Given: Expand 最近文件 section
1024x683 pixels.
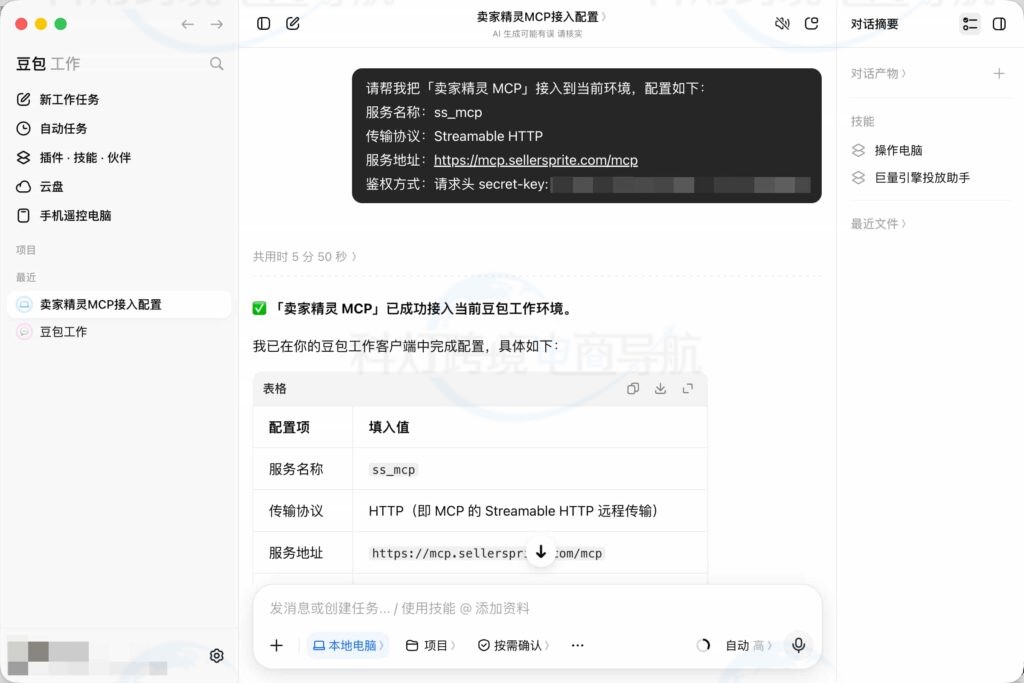Looking at the screenshot, I should point(878,224).
